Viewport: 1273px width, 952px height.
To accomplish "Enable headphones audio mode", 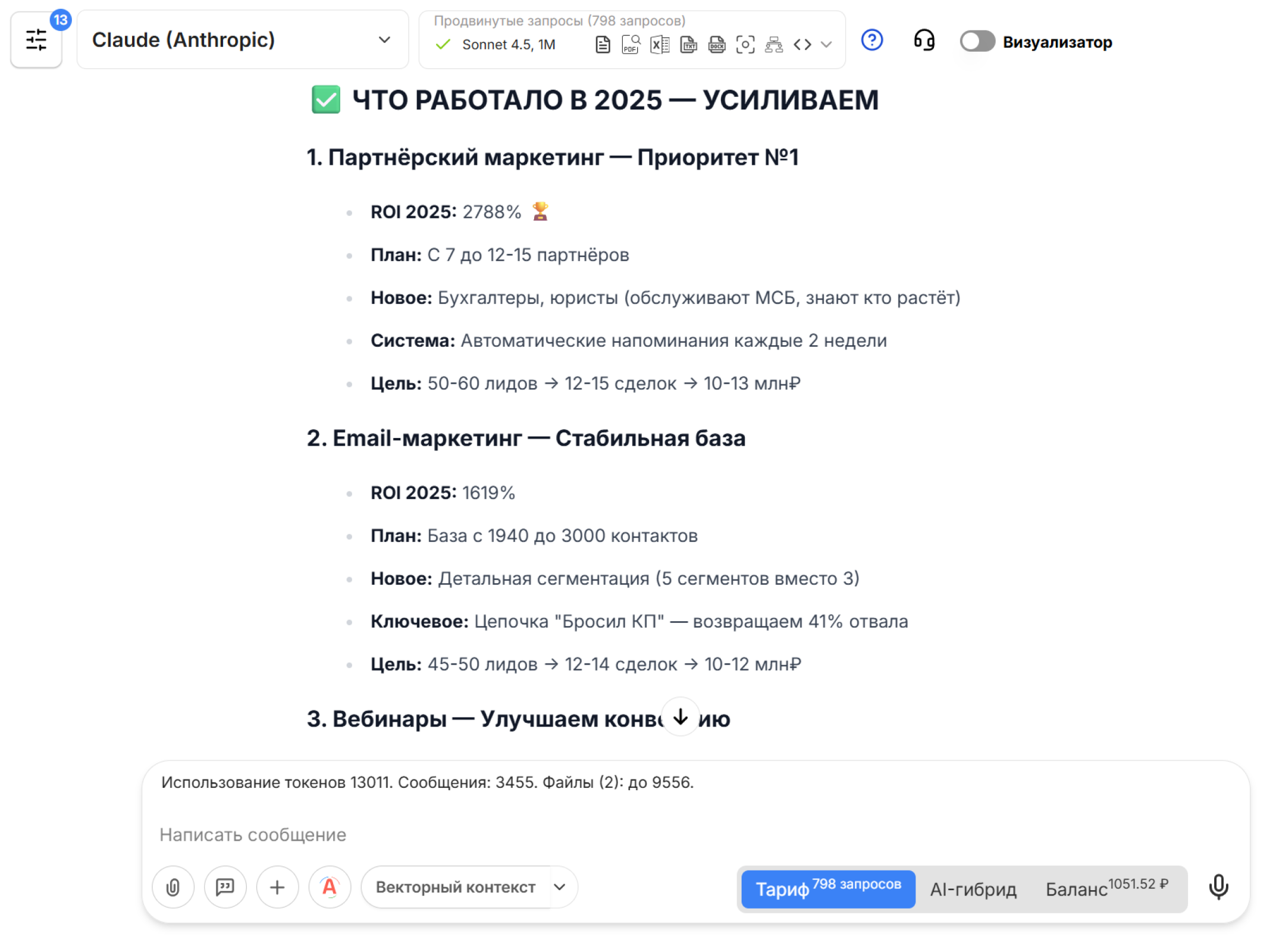I will [x=924, y=42].
